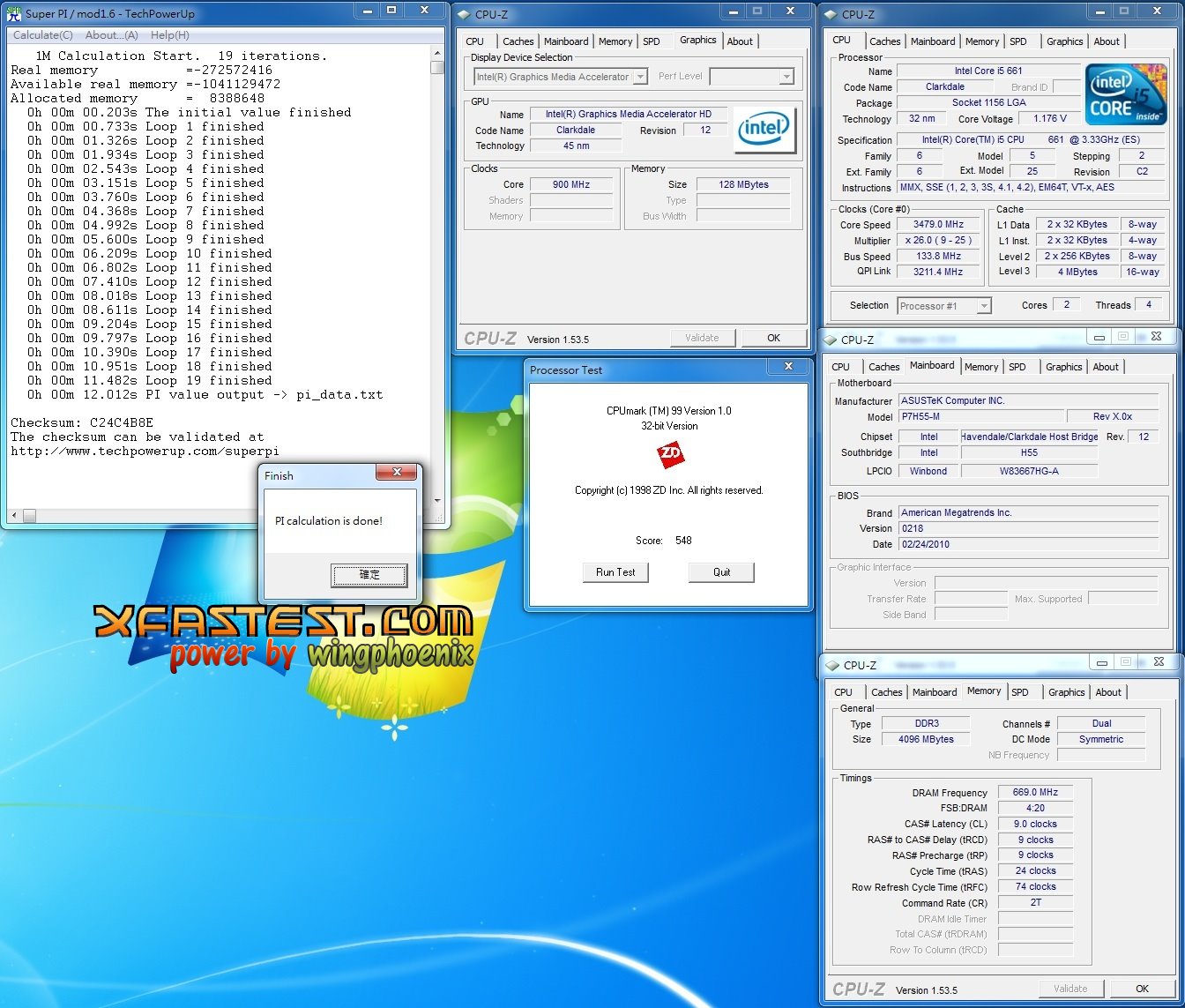Switch to the CPU tab in the CPU-Z window showing Graphics

click(x=475, y=41)
